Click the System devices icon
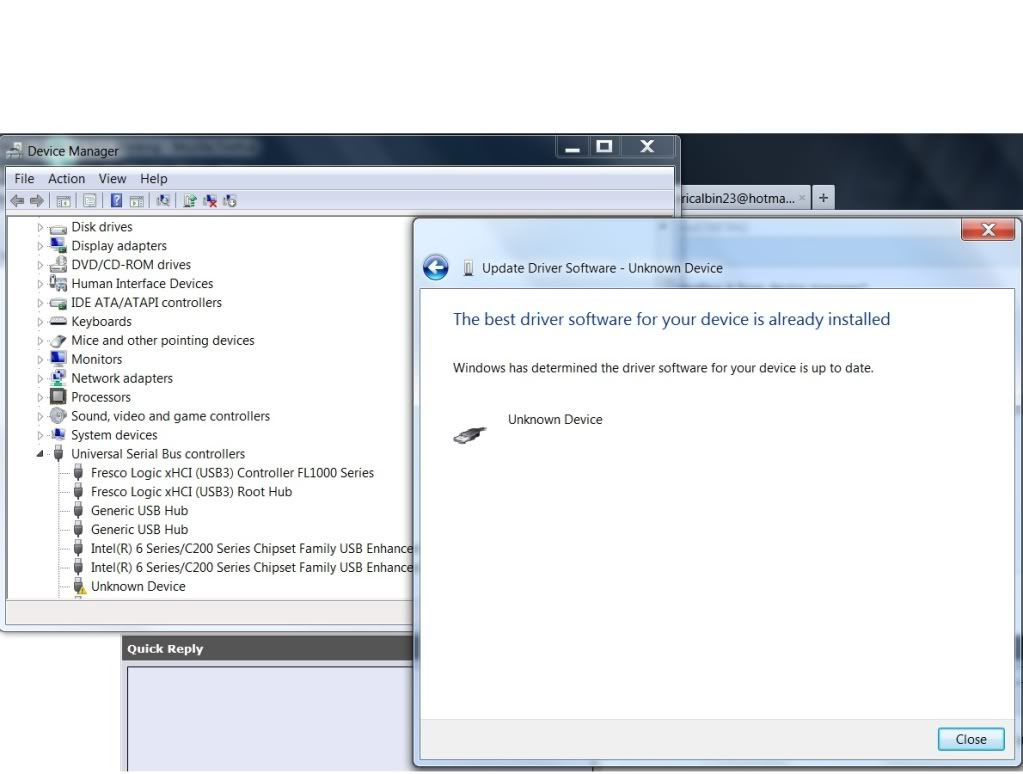The image size is (1023, 774). (x=58, y=435)
